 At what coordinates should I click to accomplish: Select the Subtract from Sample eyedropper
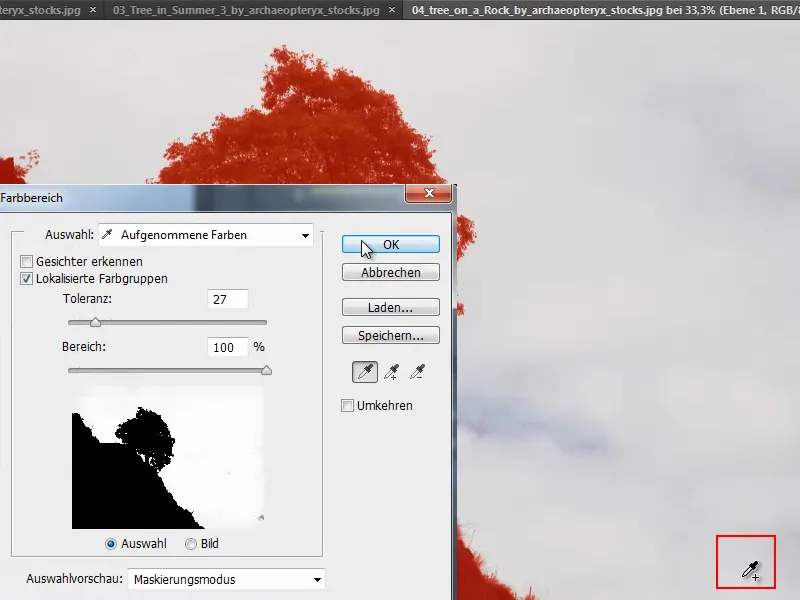pyautogui.click(x=417, y=372)
